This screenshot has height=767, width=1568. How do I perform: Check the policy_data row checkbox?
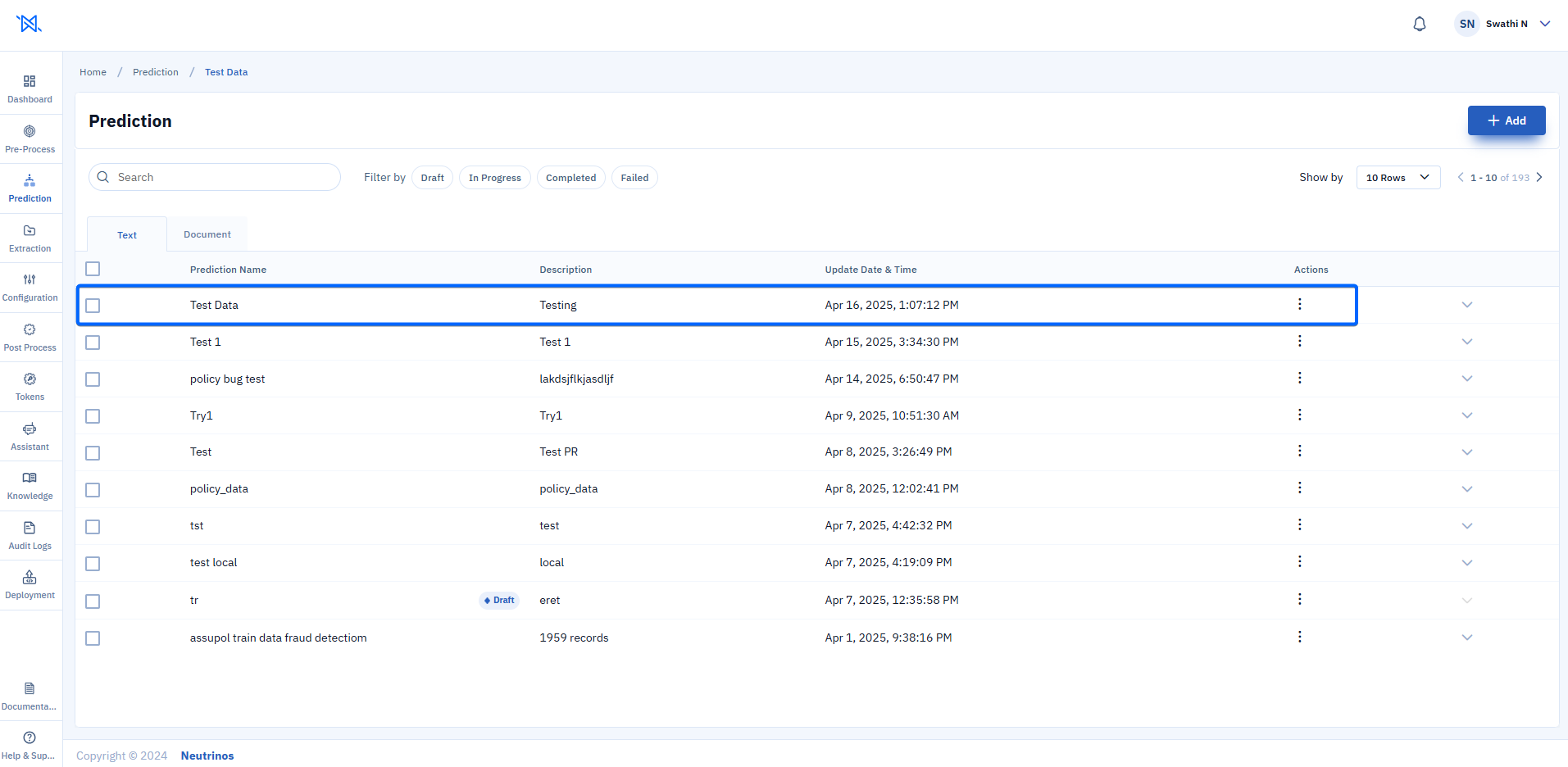[x=93, y=490]
